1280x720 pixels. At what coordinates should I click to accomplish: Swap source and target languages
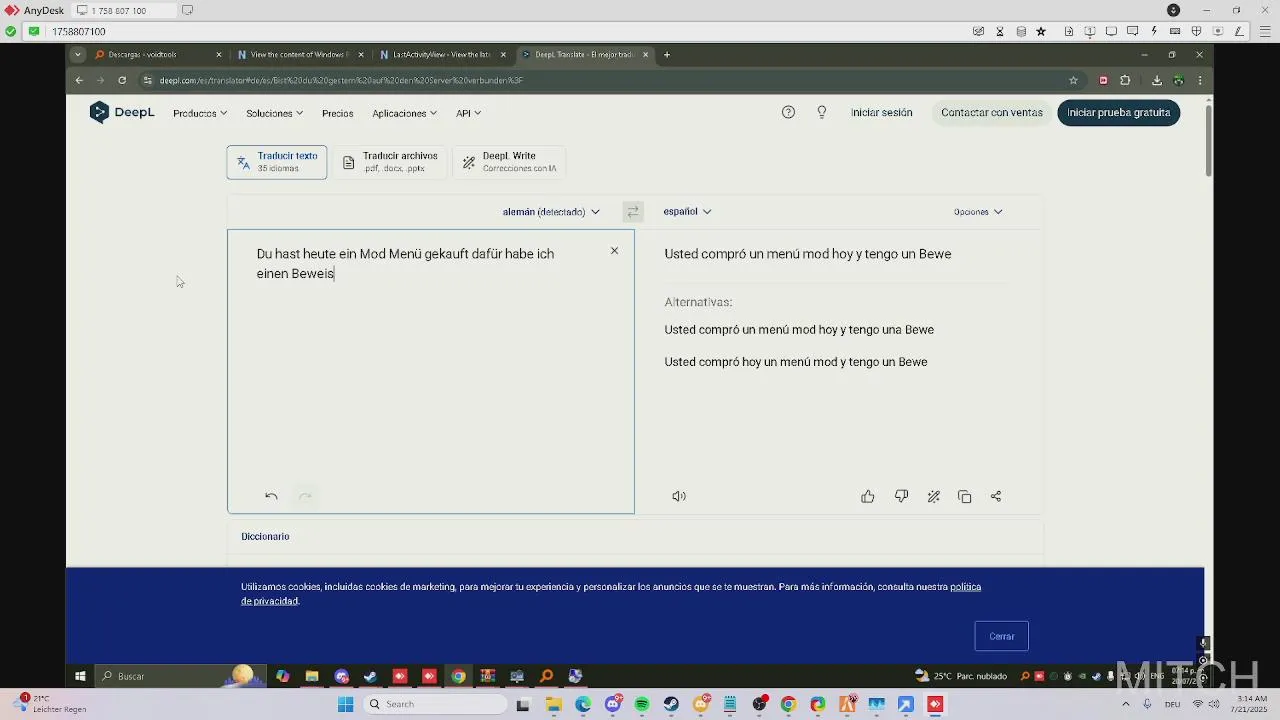(633, 212)
